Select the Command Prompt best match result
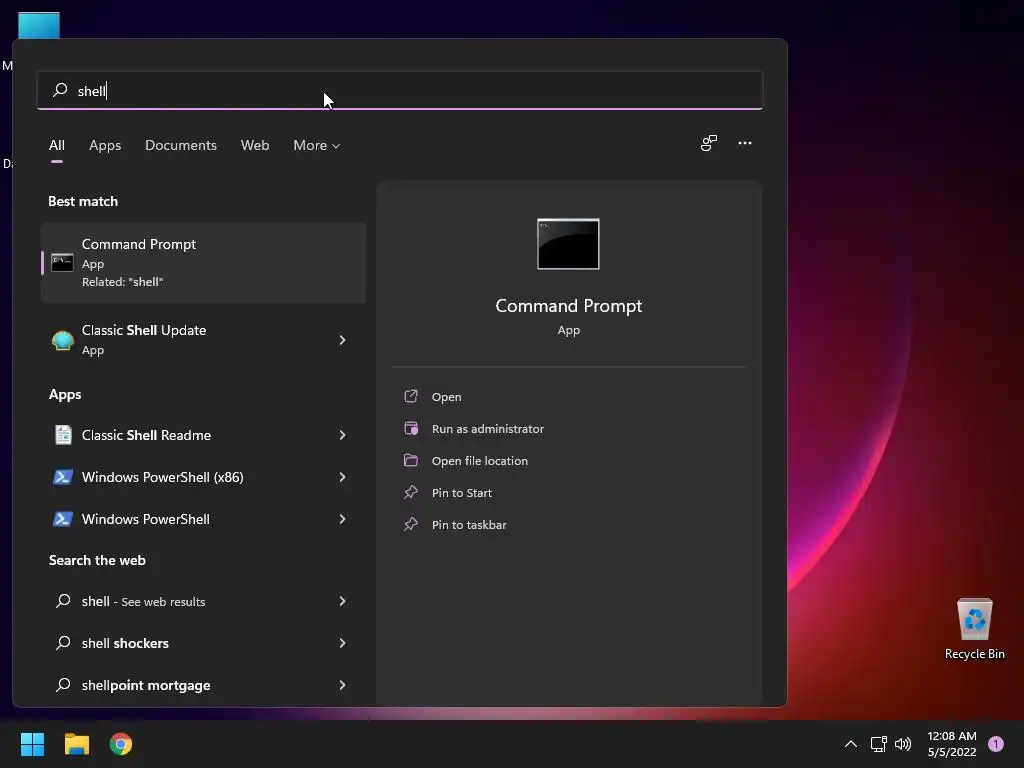Viewport: 1024px width, 768px height. click(x=203, y=263)
